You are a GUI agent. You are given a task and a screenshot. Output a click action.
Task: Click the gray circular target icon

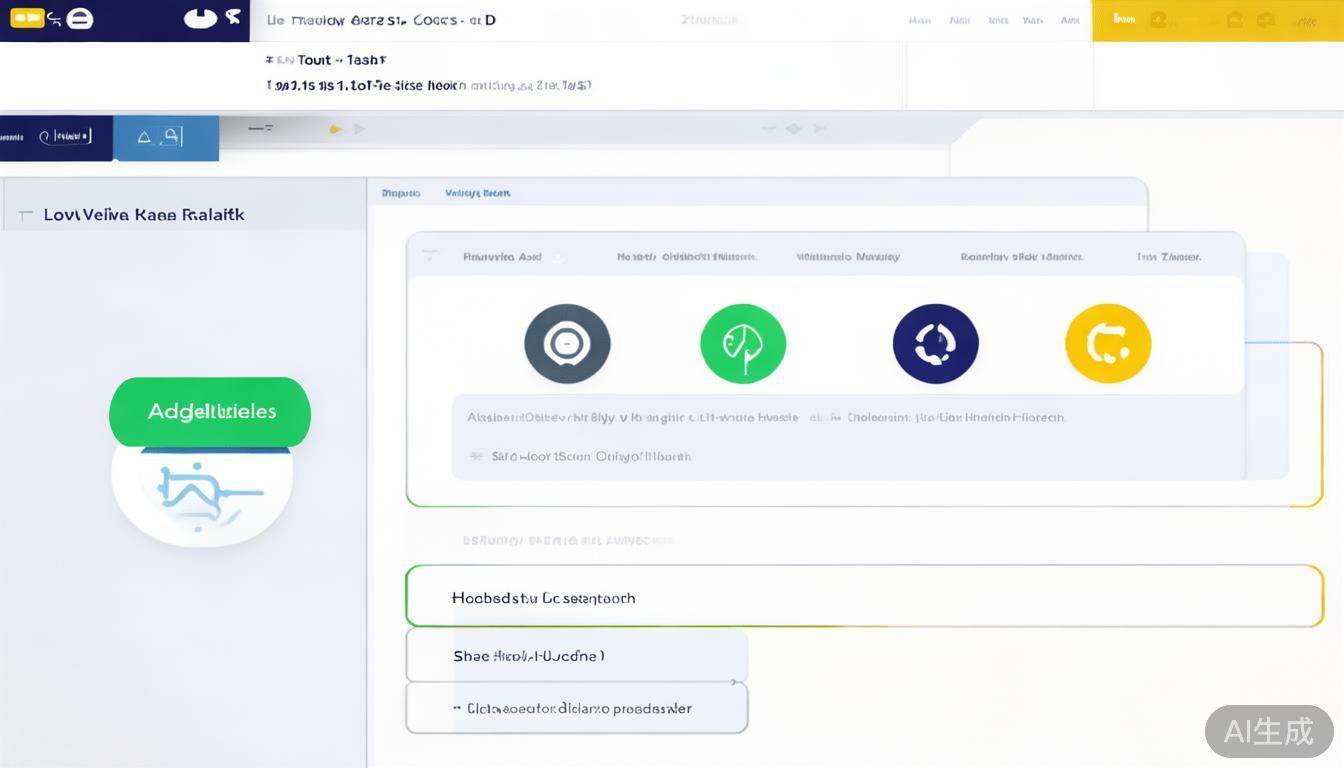pos(567,344)
